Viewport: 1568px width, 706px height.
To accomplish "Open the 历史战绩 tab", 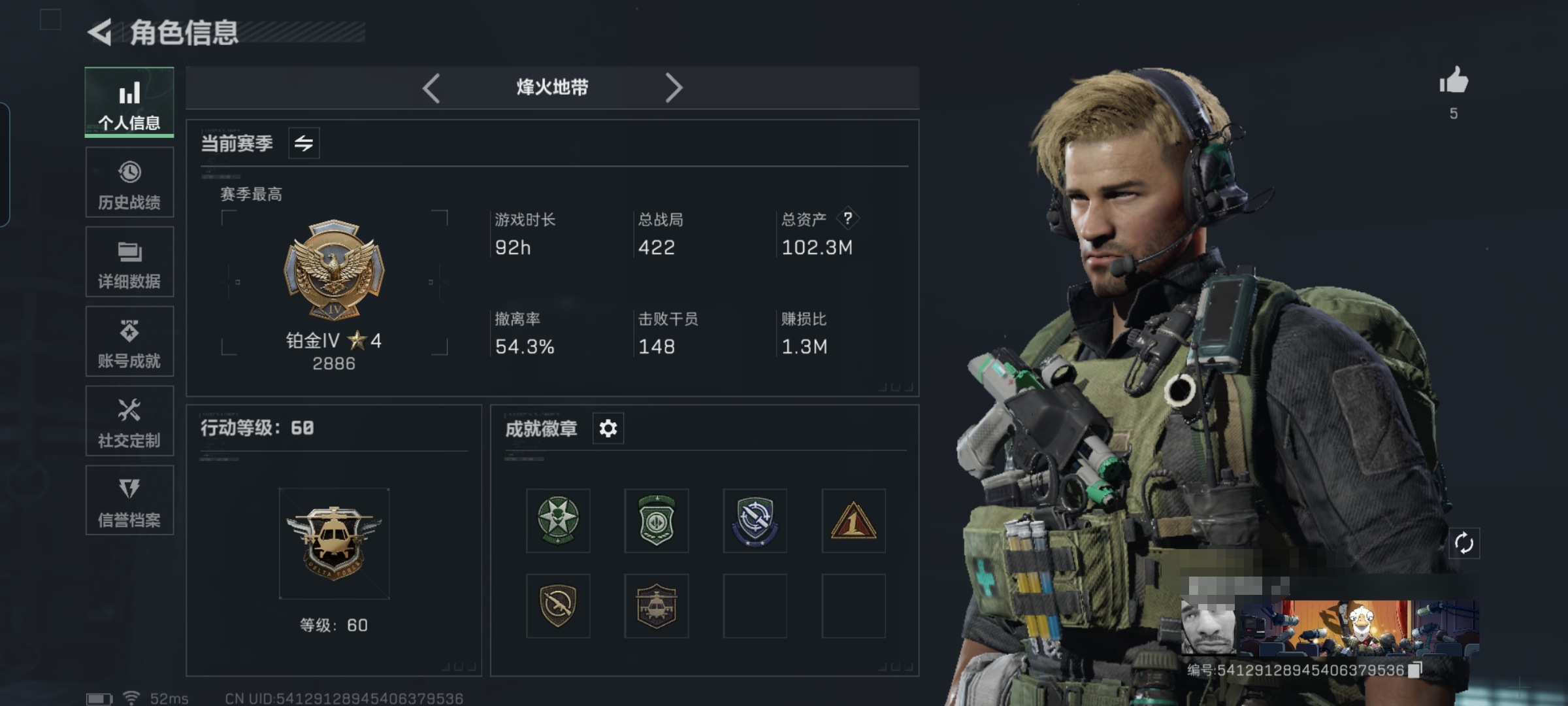I will [129, 182].
